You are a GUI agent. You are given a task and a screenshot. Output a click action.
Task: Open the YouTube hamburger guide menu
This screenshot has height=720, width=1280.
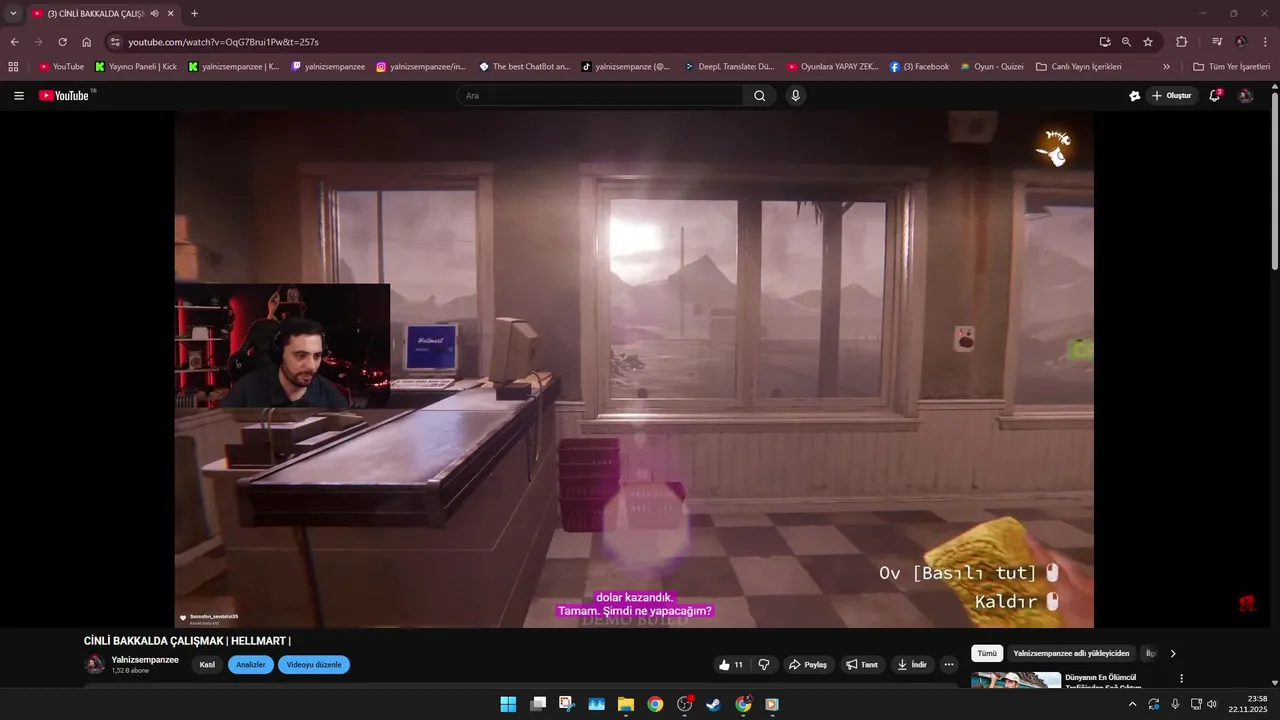pos(19,96)
